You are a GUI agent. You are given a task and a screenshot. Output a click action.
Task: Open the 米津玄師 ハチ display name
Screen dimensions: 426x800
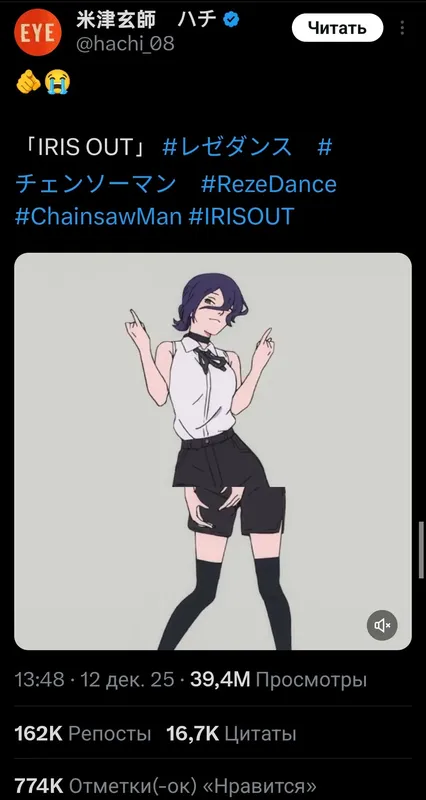(x=147, y=20)
